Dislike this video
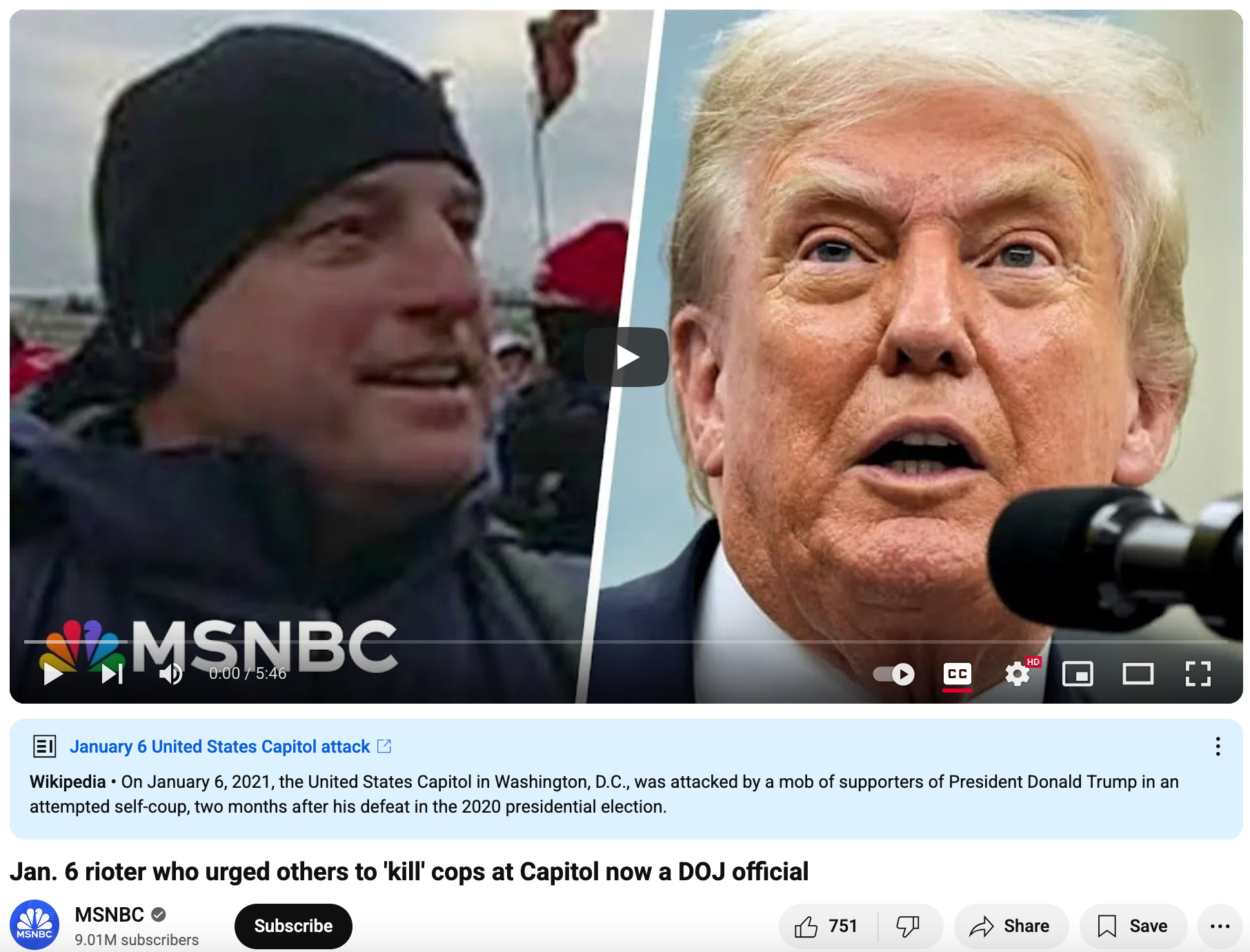1250x952 pixels. 909,926
